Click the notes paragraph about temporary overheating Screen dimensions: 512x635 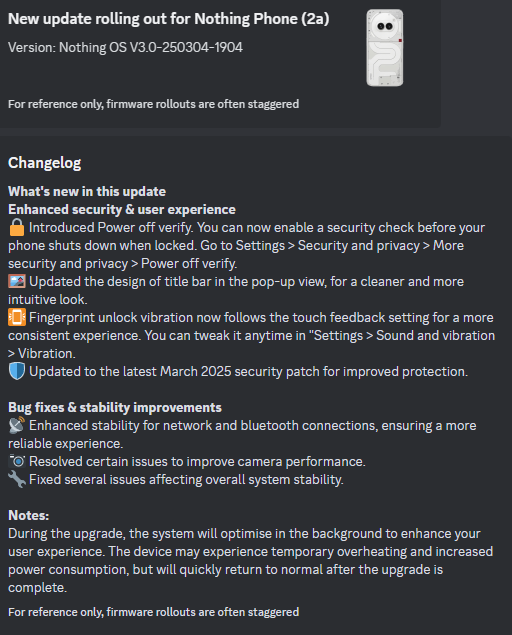pyautogui.click(x=250, y=560)
